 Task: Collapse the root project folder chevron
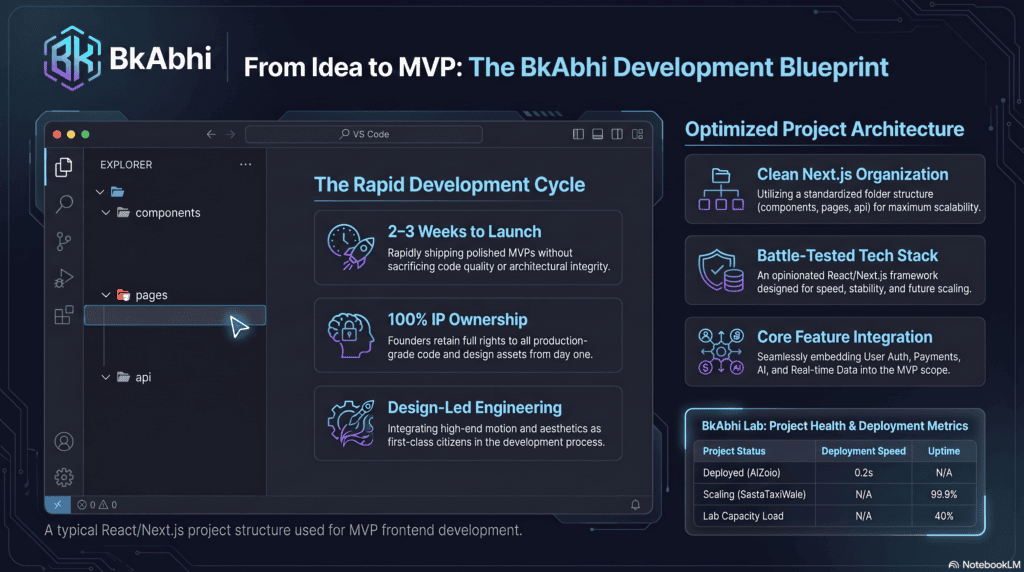click(100, 192)
